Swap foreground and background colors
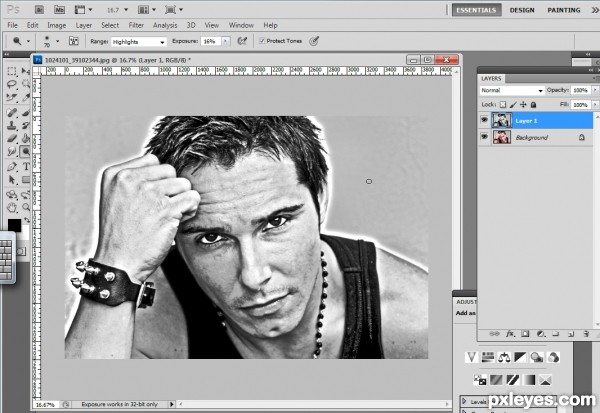This screenshot has height=413, width=600. (27, 220)
